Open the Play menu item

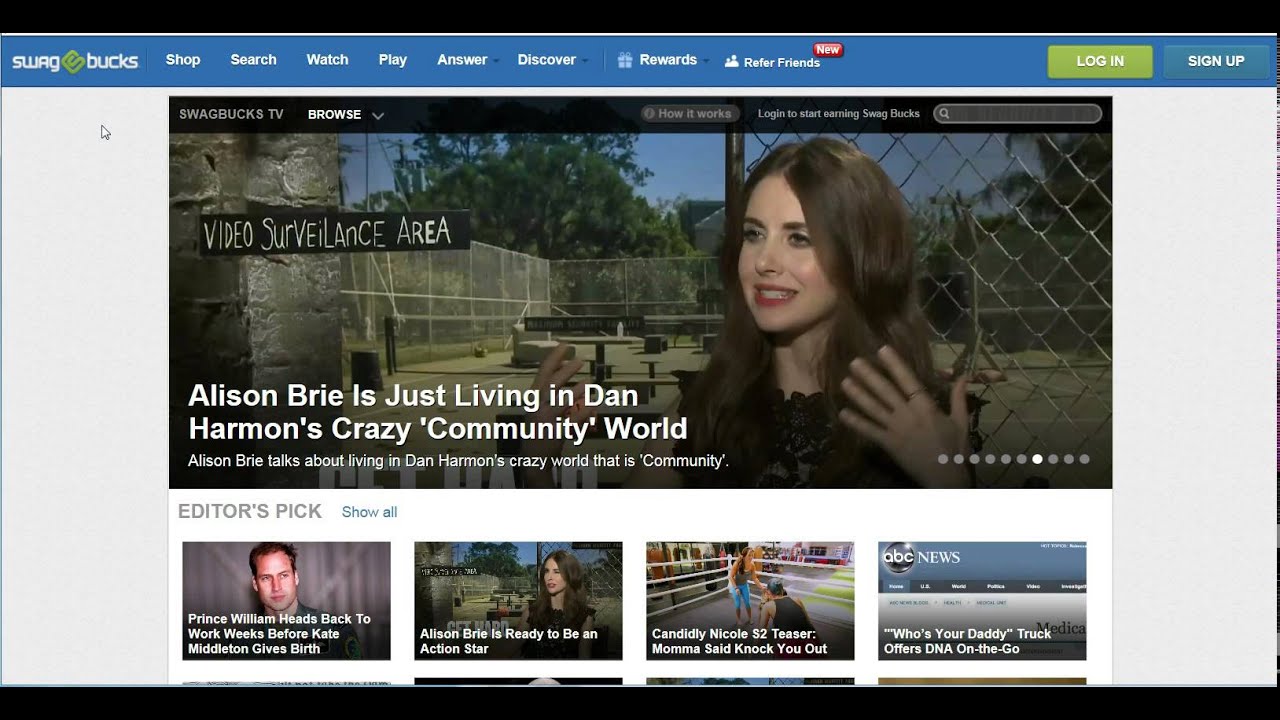[x=393, y=60]
